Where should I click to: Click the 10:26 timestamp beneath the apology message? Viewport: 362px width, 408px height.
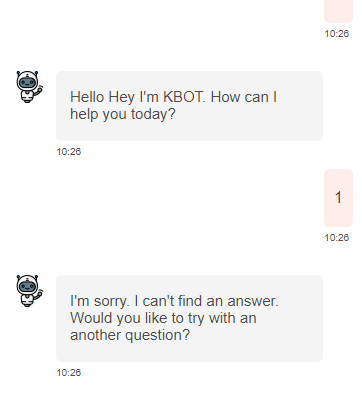click(69, 373)
